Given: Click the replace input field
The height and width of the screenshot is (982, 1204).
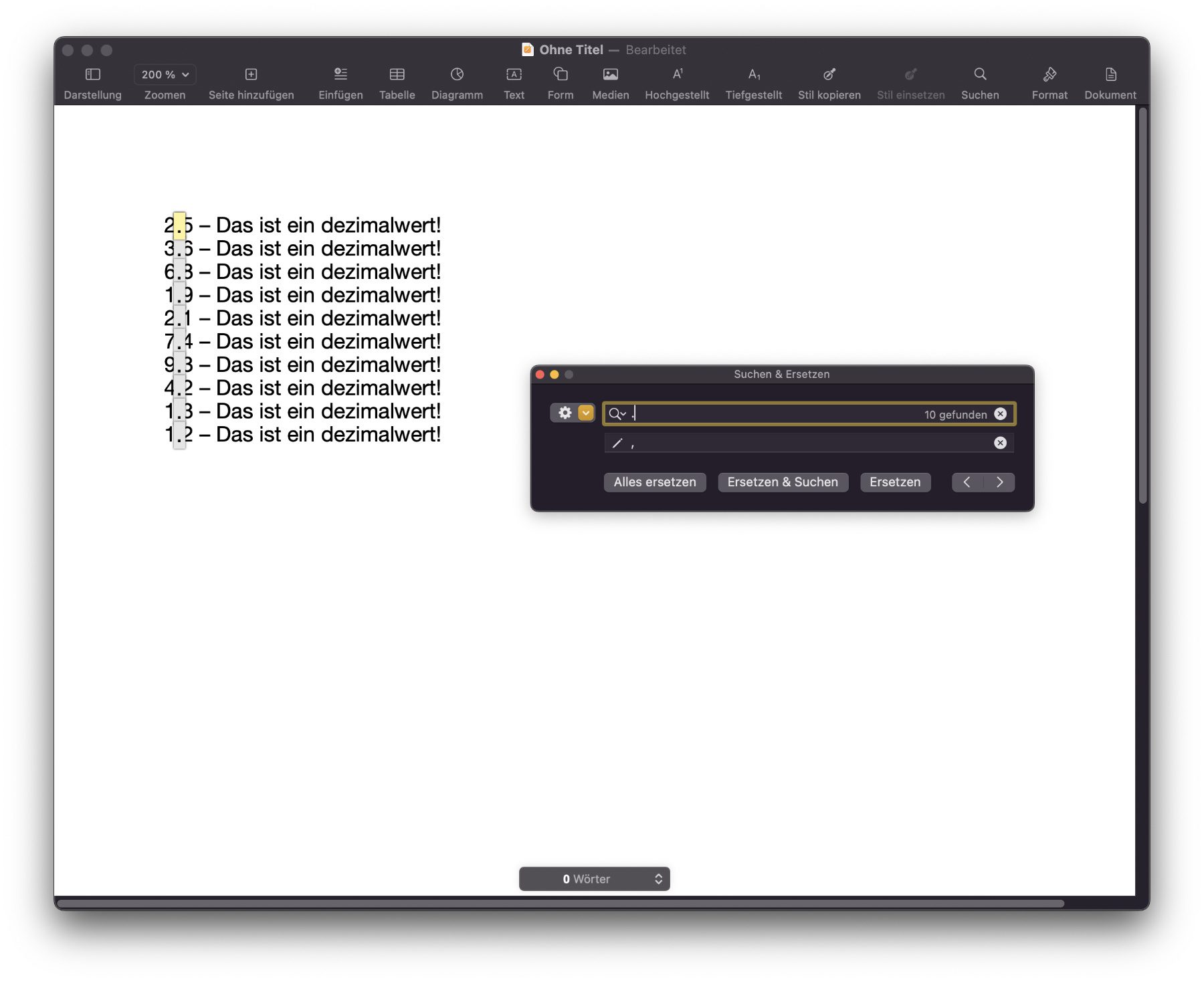Looking at the screenshot, I should click(x=809, y=443).
